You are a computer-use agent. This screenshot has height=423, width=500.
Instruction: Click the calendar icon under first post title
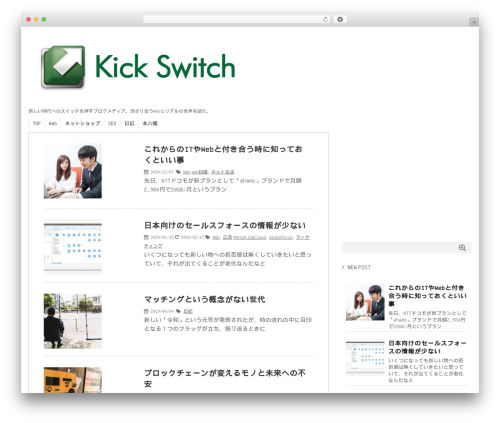[146, 172]
